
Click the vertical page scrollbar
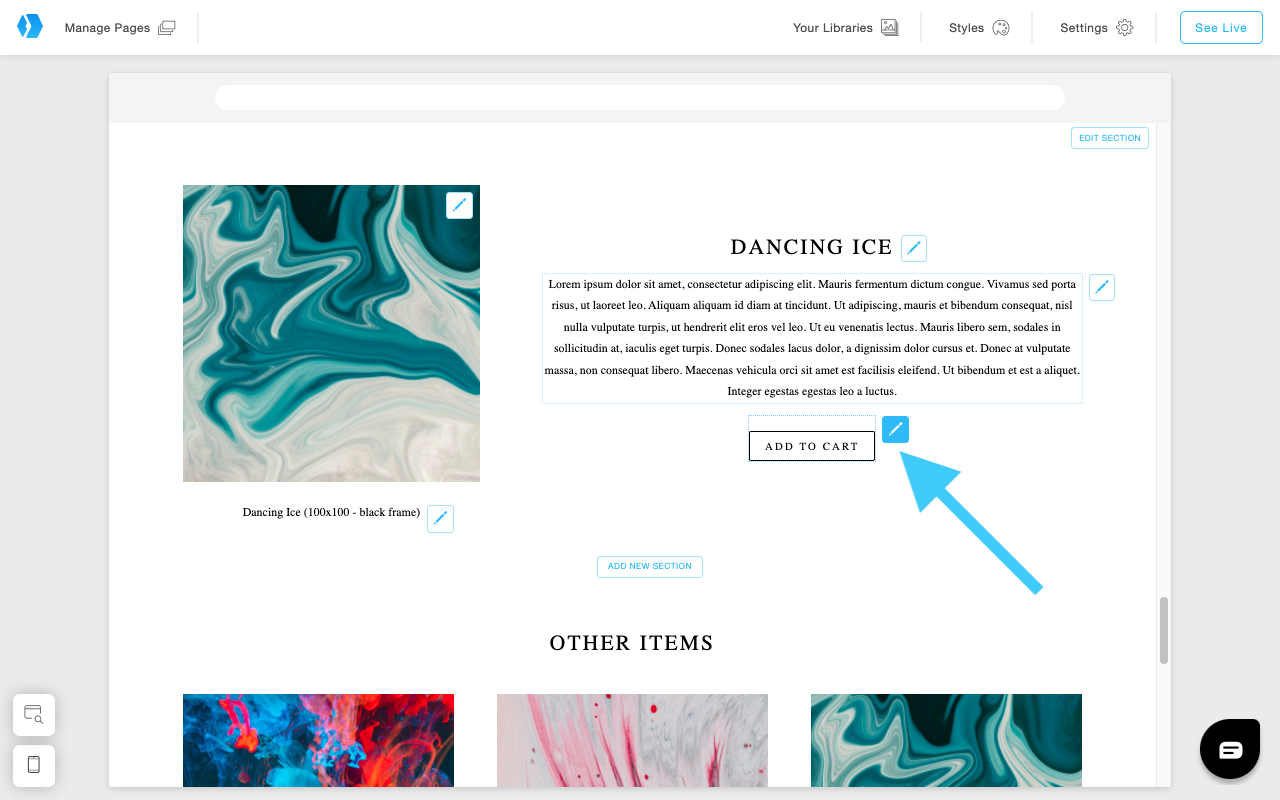pyautogui.click(x=1163, y=630)
